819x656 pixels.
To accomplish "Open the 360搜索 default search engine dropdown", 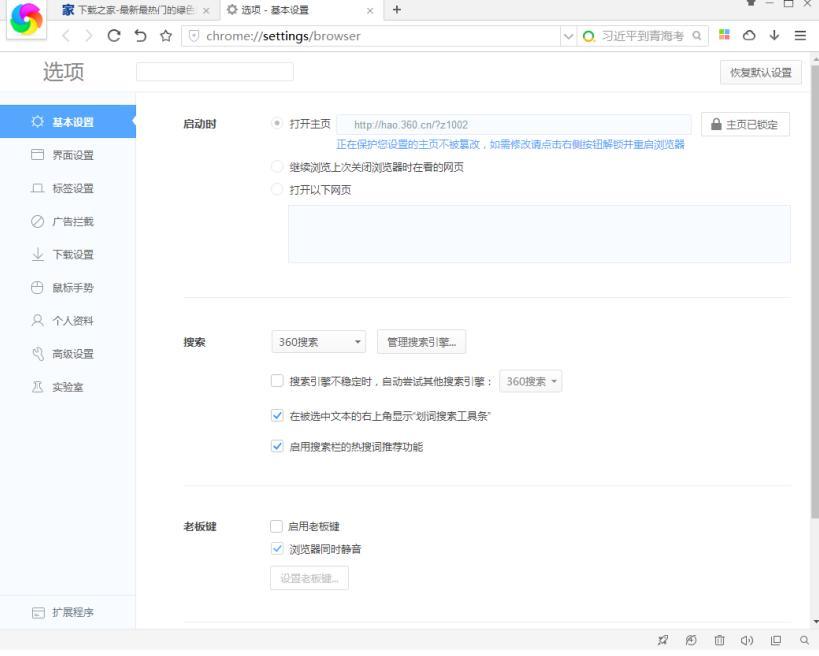I will point(318,342).
